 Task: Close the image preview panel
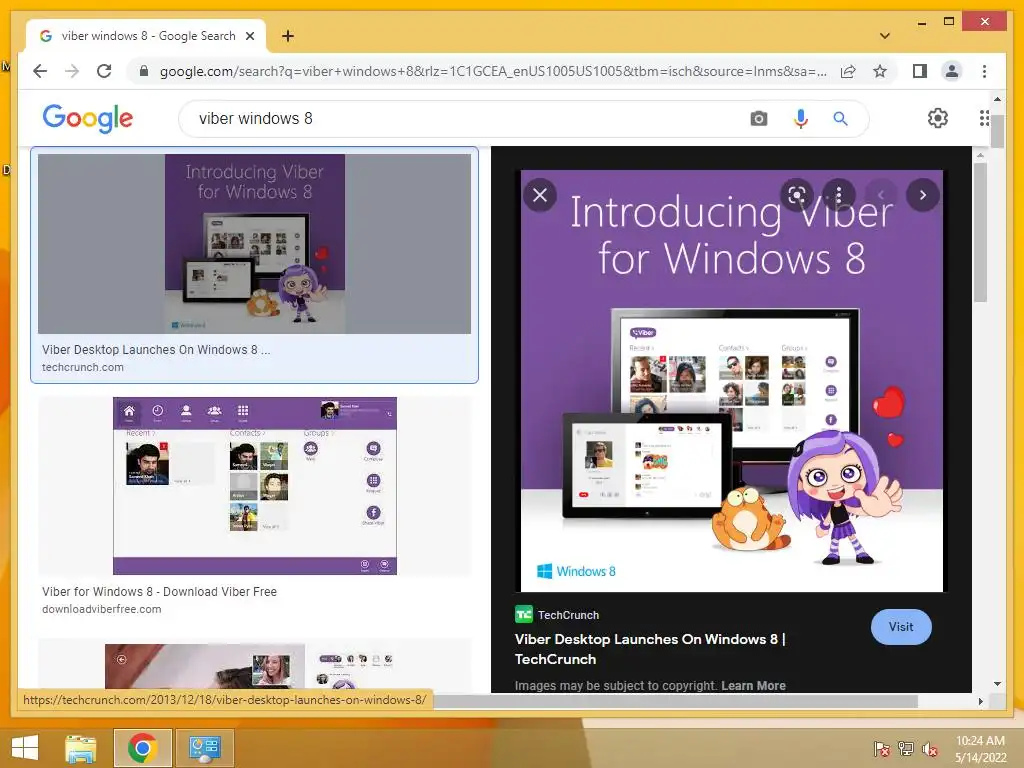[540, 195]
